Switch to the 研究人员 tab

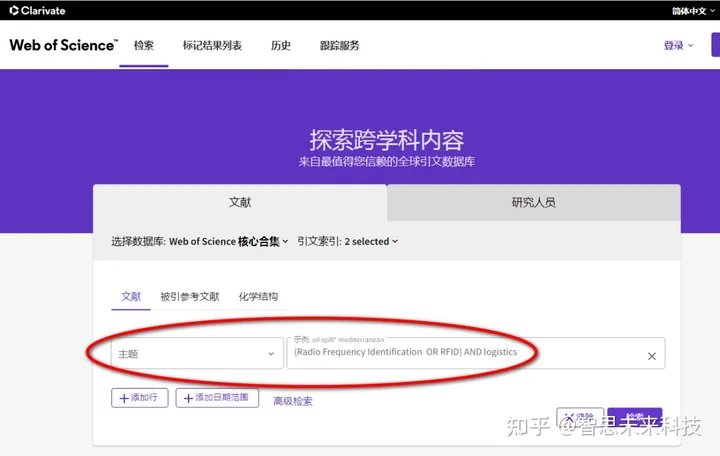point(534,203)
